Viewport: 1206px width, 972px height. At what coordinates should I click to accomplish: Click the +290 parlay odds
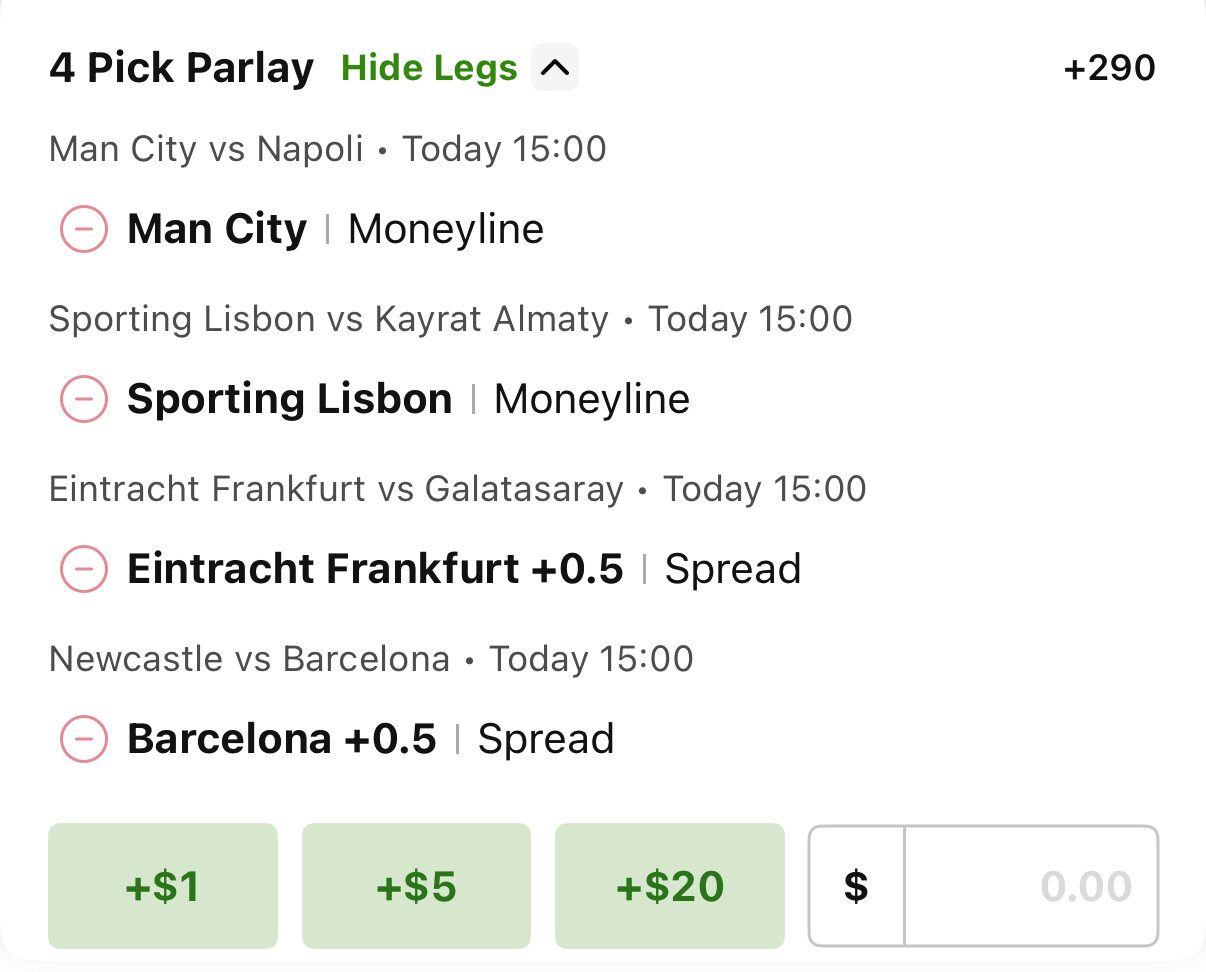[1110, 68]
